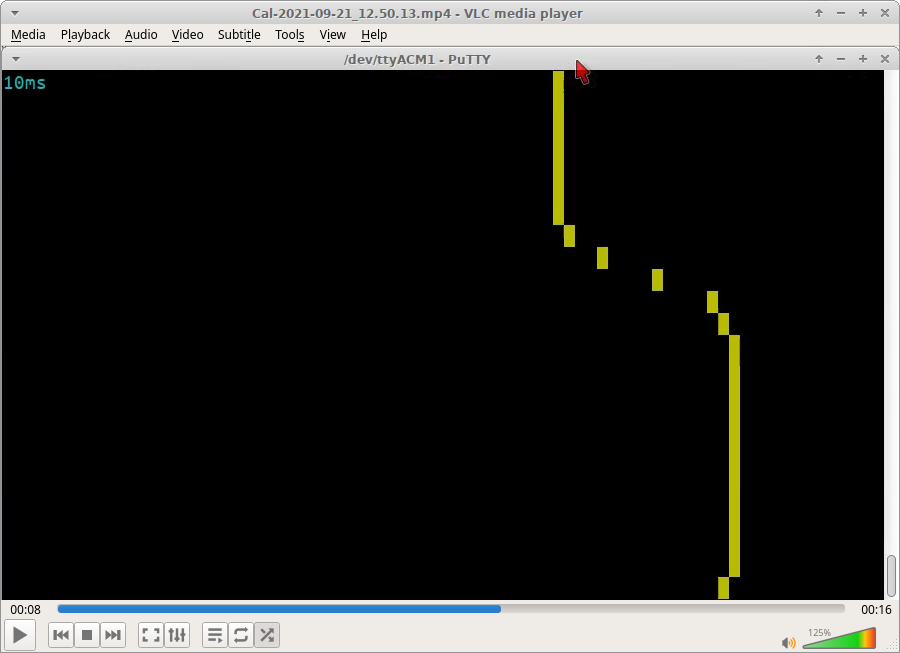Open extended settings and effects
The image size is (900, 653).
coord(177,635)
